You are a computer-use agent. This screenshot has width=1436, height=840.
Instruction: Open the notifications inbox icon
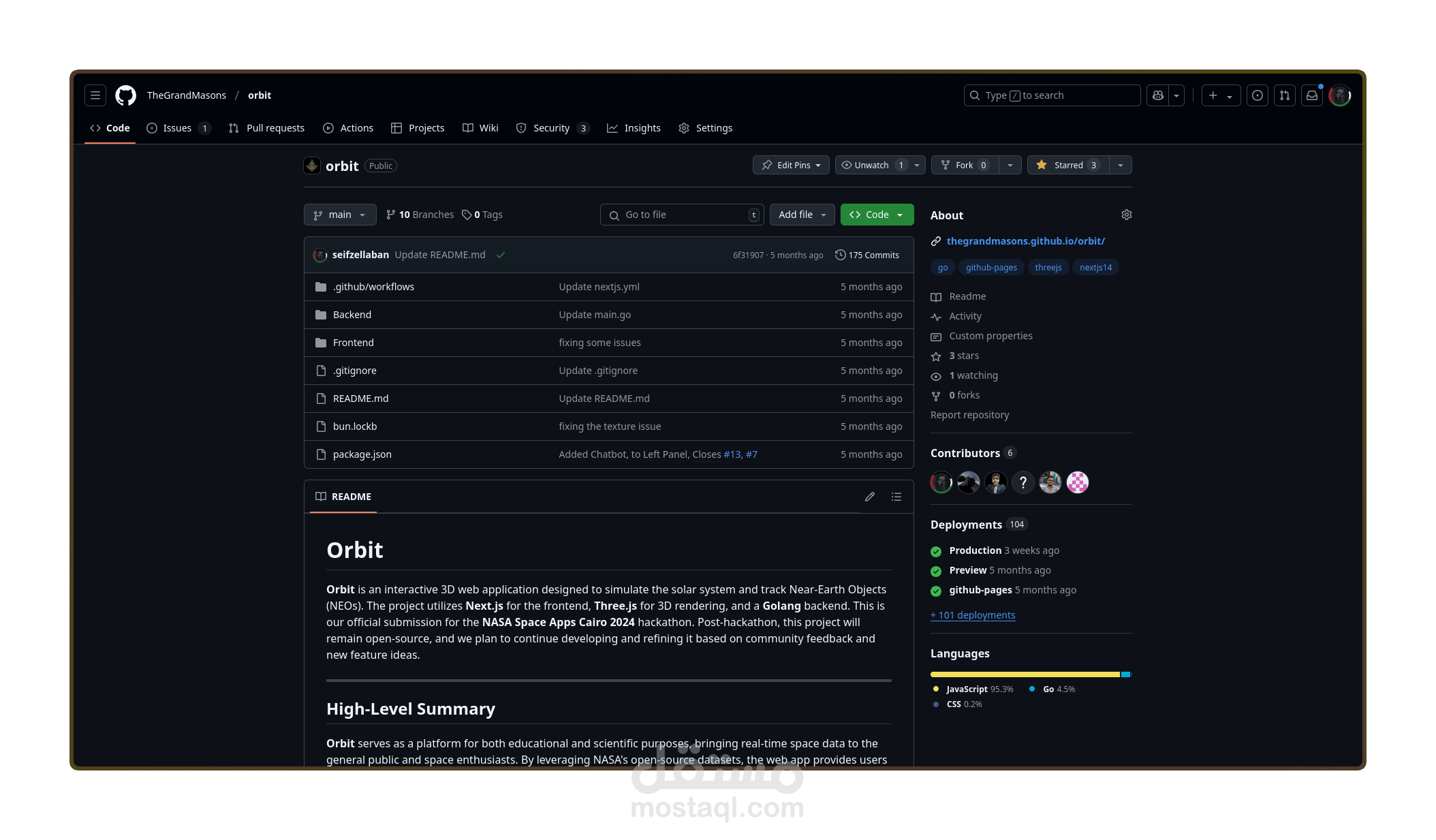(x=1312, y=95)
